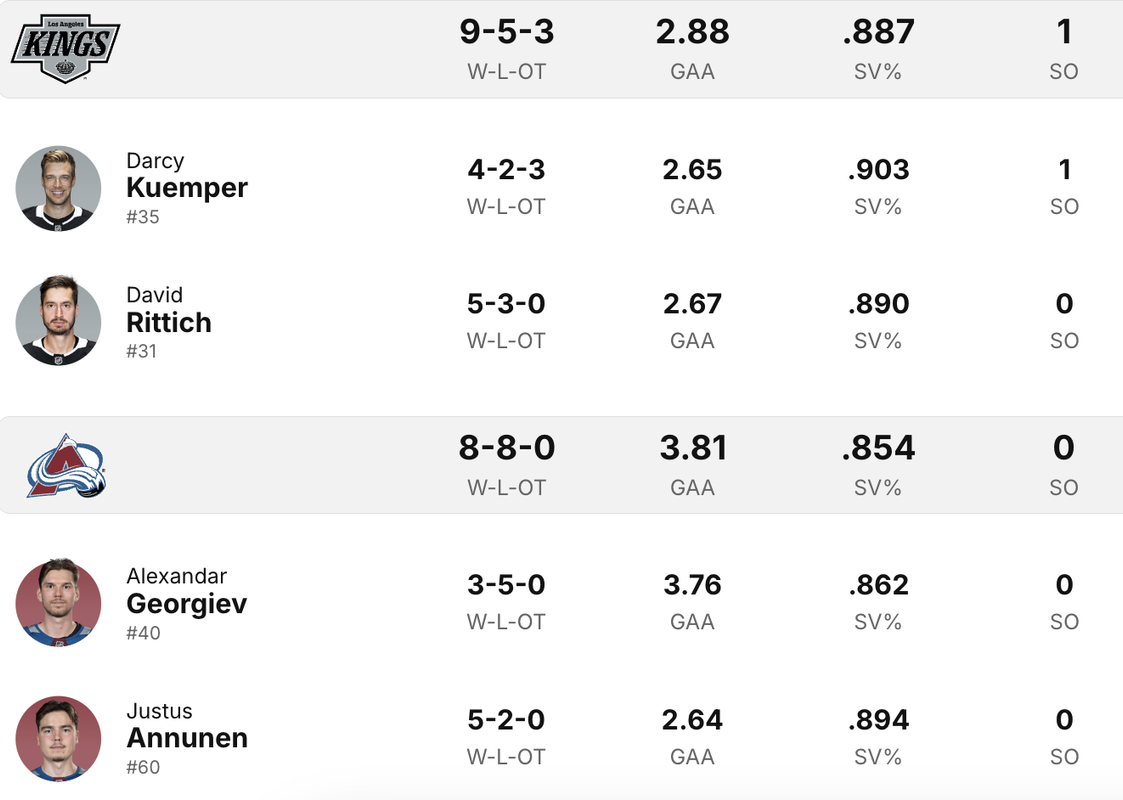Click Avalanche team save percentage .854
The image size is (1123, 800).
pyautogui.click(x=878, y=448)
